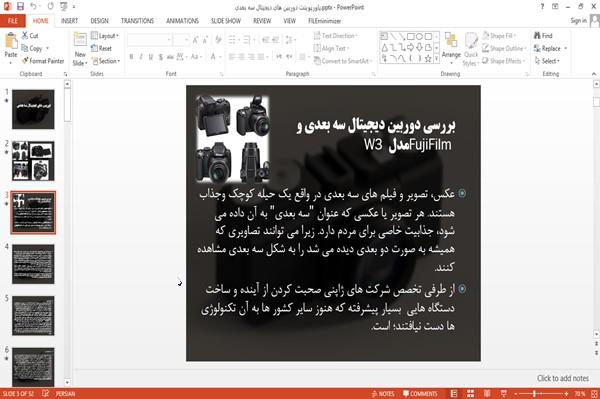Open the Align Text dropdown
Viewport: 600px width, 399px height.
330,48
